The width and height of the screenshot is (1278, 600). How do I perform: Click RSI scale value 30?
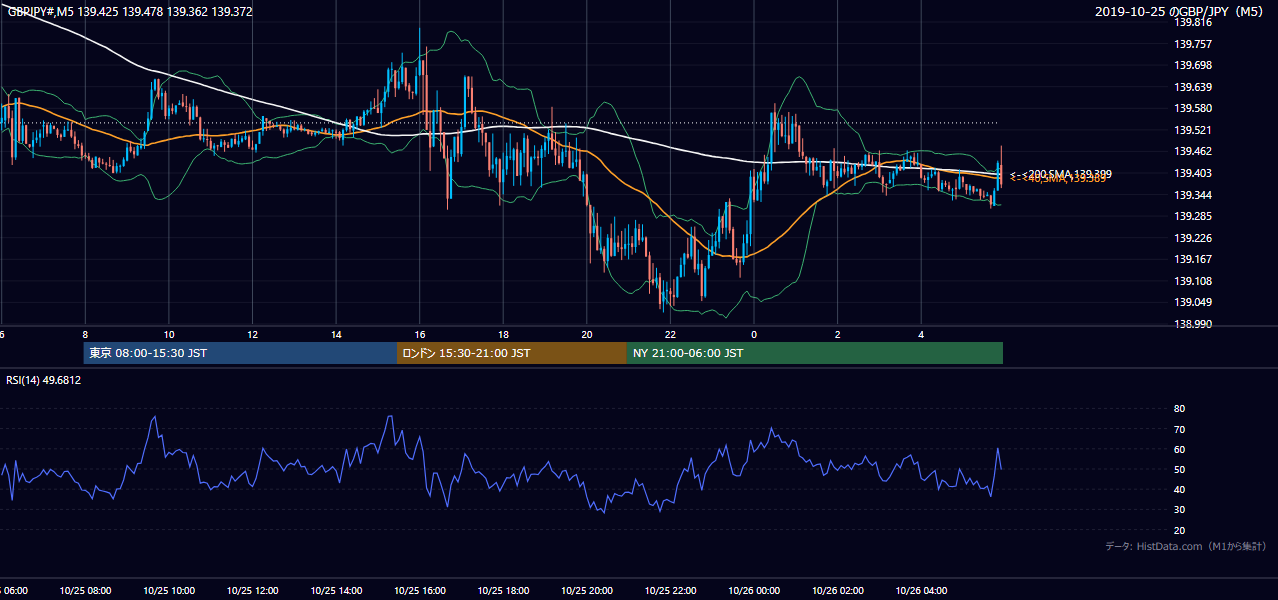pos(1179,510)
